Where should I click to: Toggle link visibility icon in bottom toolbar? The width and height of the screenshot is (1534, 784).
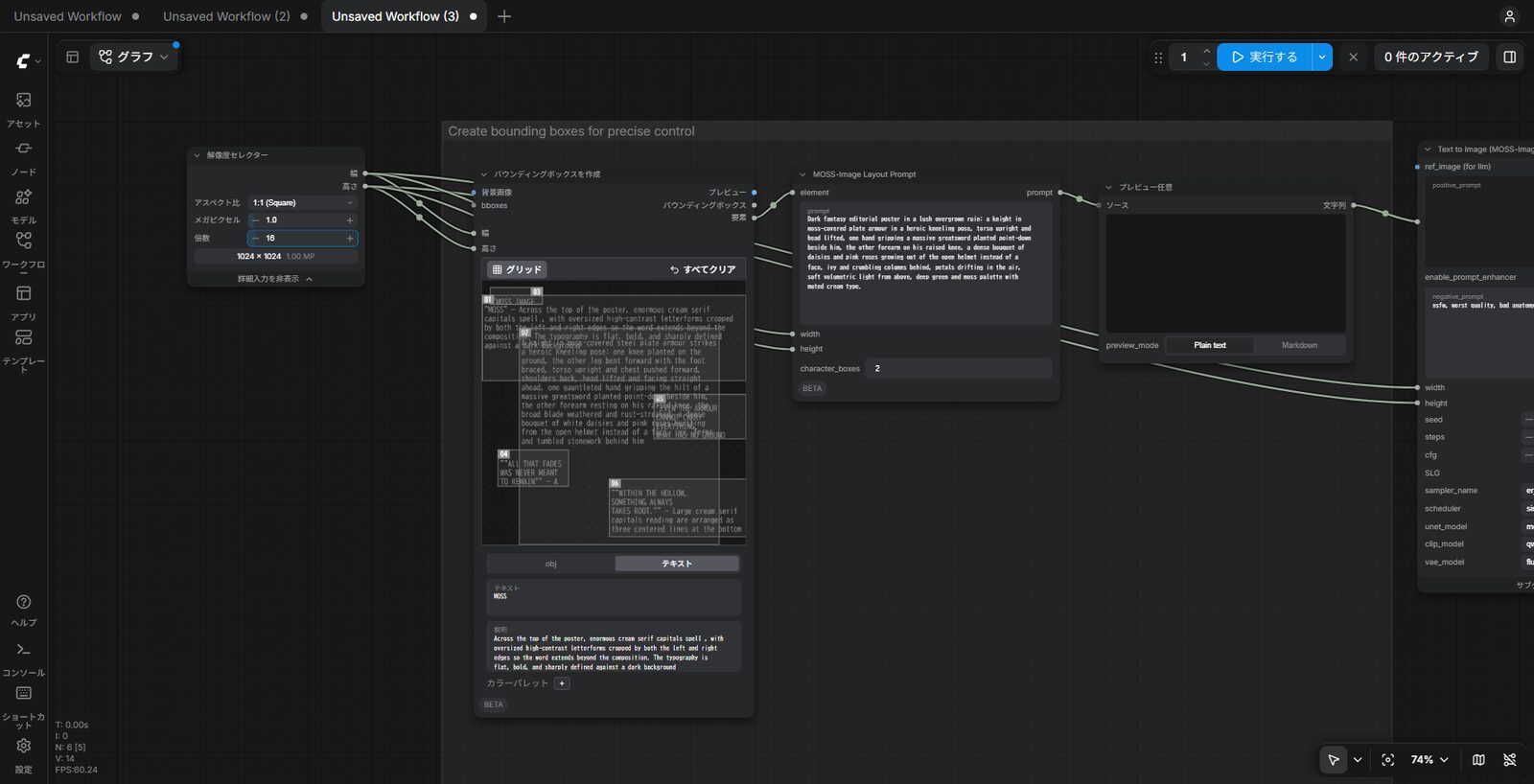pyautogui.click(x=1509, y=759)
